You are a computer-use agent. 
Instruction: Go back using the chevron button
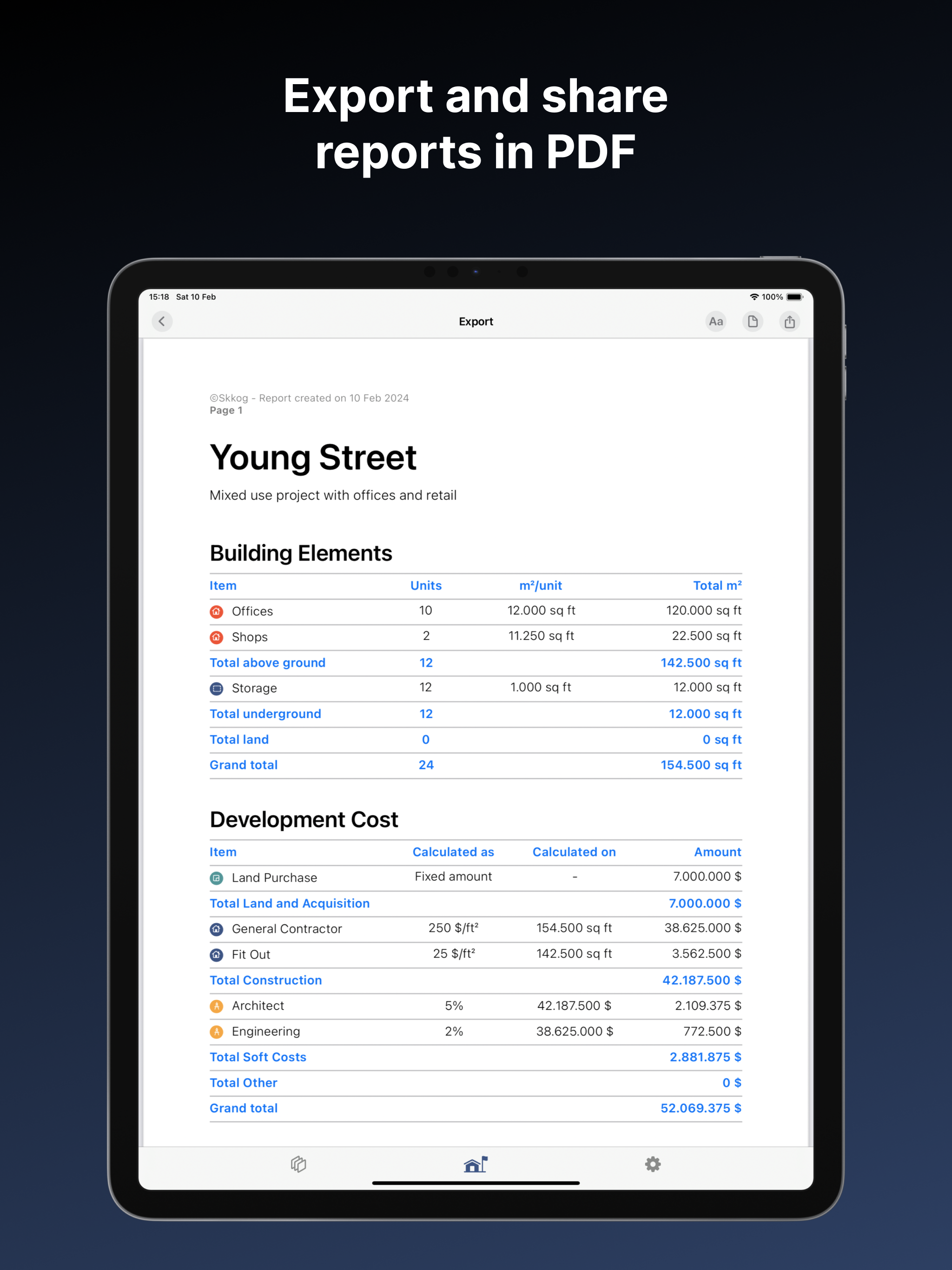click(162, 321)
